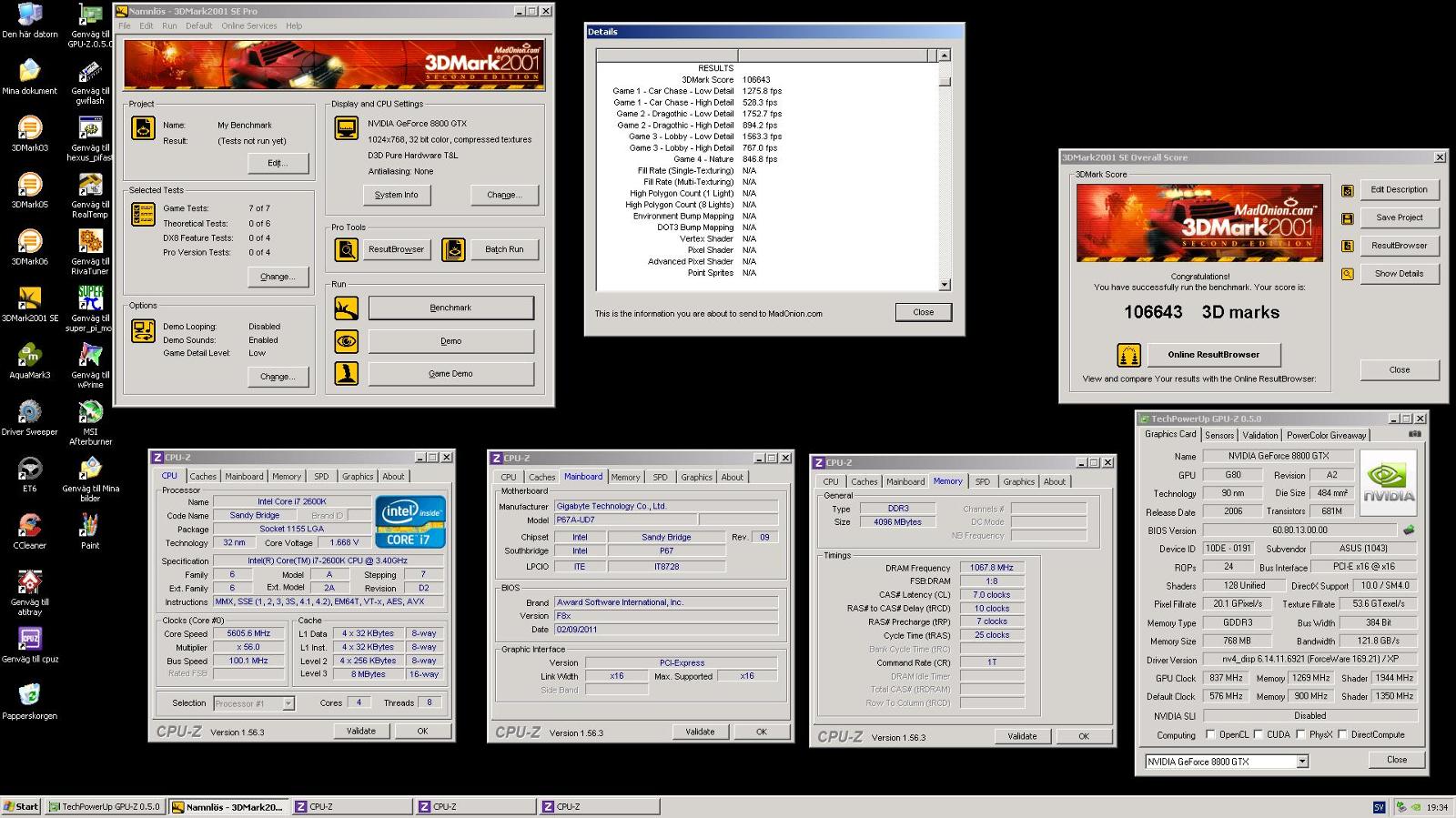Open Genväg till wPrime shortcut

(x=90, y=365)
